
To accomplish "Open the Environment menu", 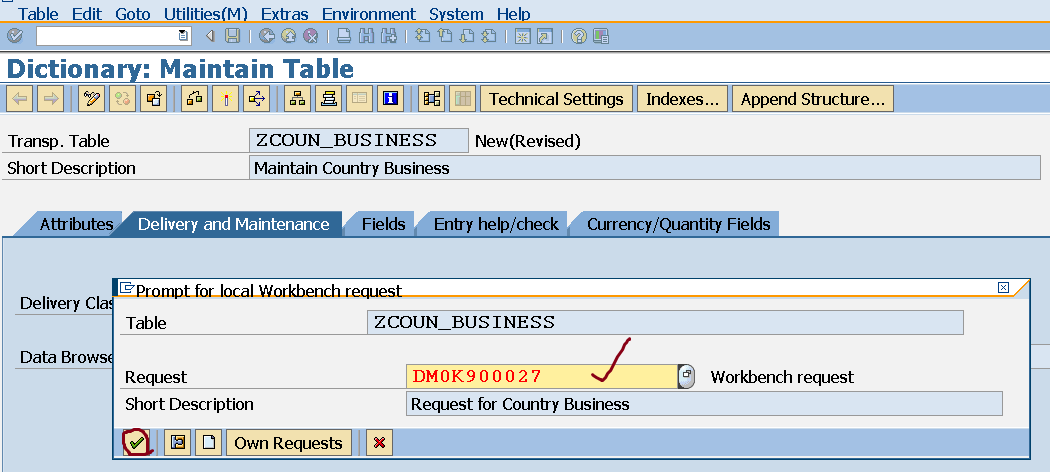I will 369,14.
